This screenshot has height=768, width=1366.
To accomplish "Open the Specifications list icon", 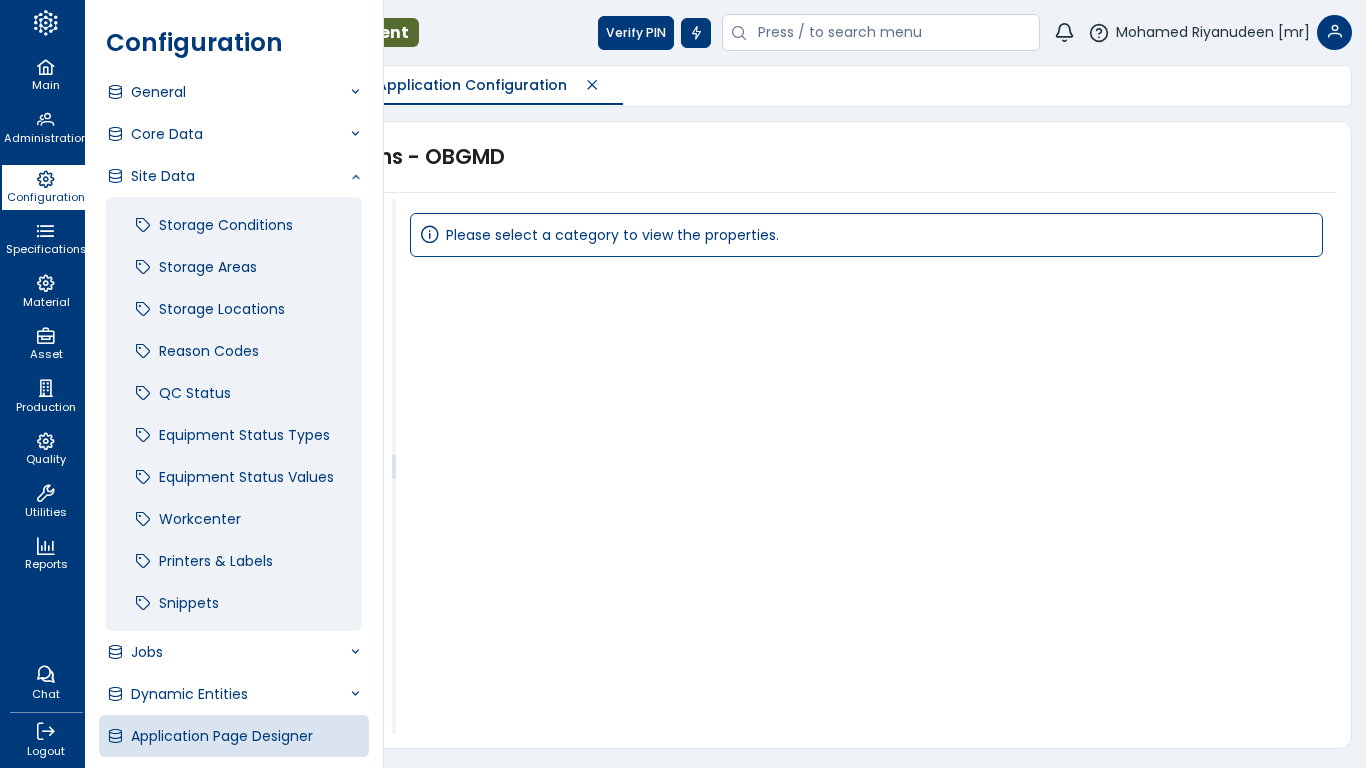I will pyautogui.click(x=45, y=232).
